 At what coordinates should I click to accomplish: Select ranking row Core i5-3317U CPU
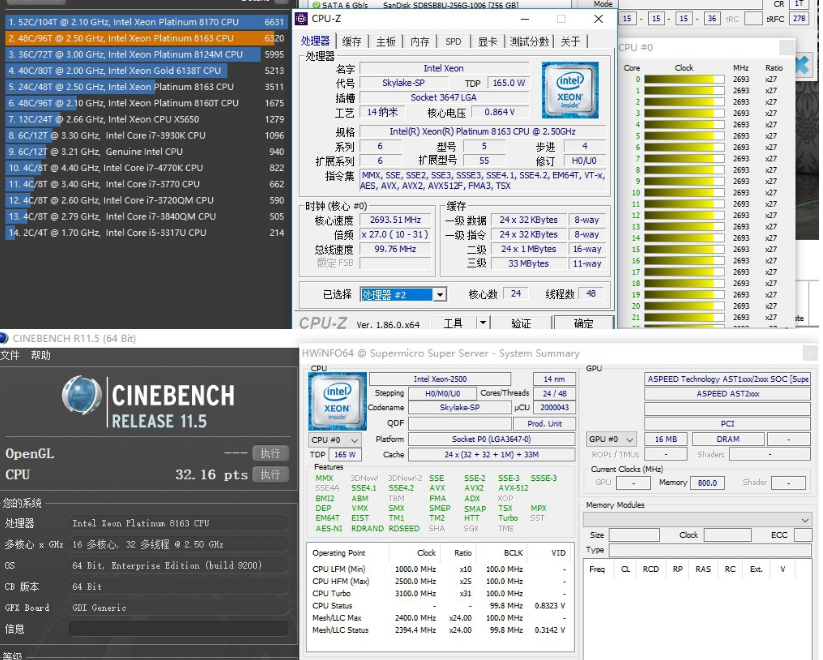point(145,233)
